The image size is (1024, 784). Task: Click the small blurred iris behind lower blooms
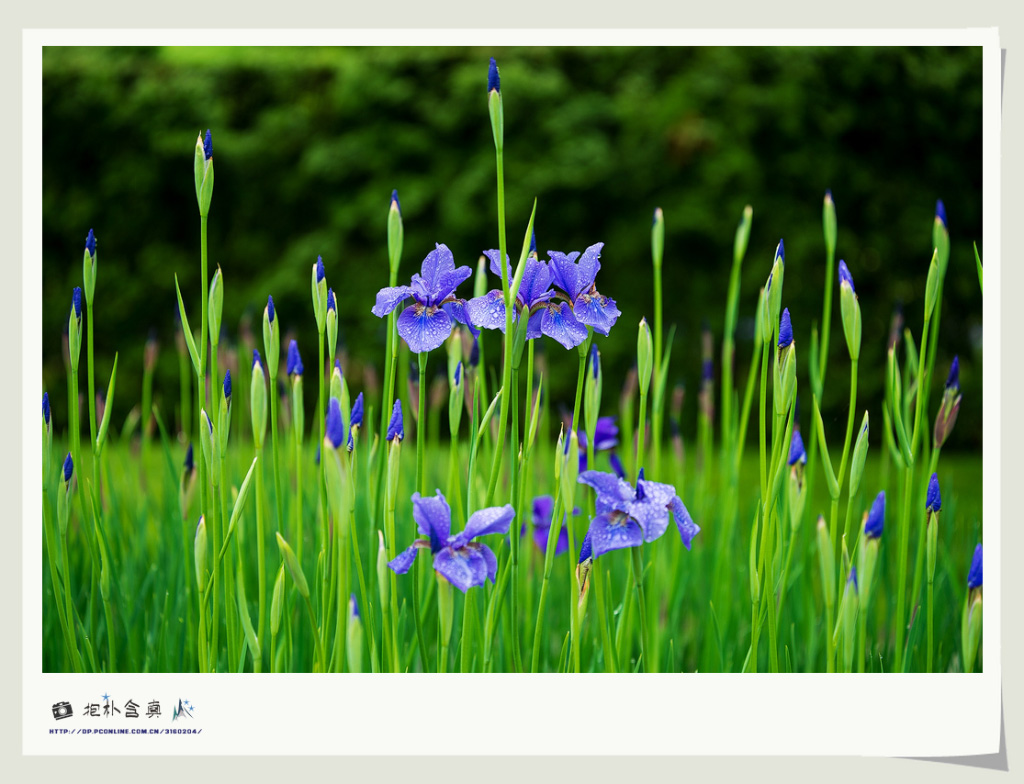tap(543, 523)
